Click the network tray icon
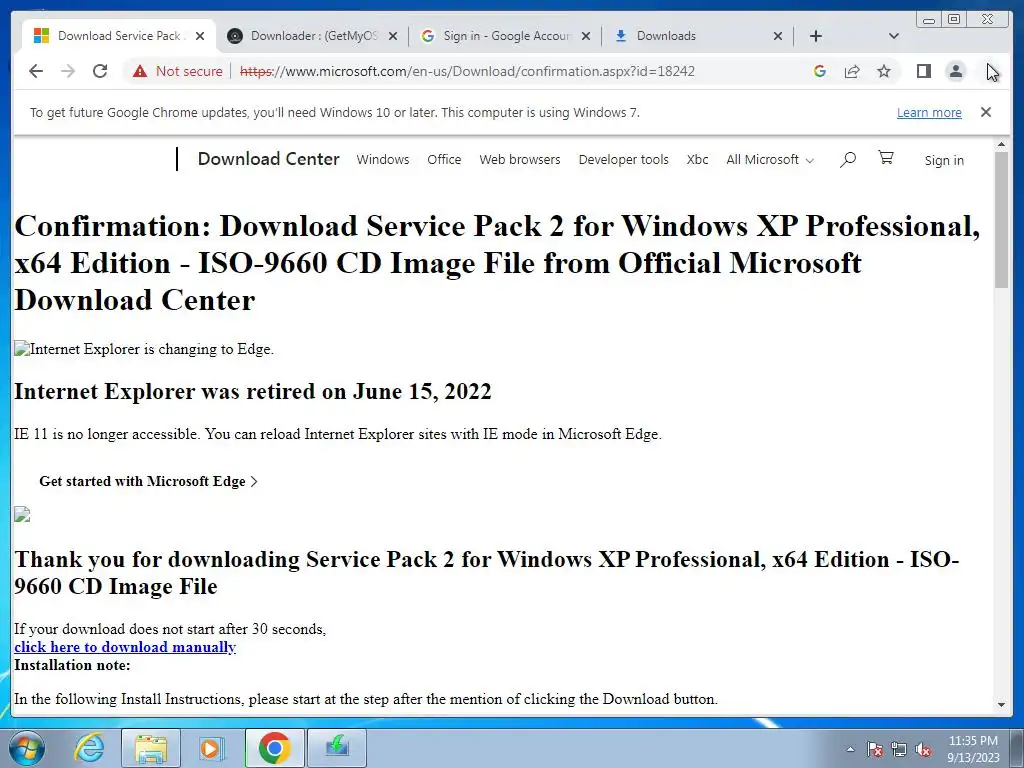 899,749
